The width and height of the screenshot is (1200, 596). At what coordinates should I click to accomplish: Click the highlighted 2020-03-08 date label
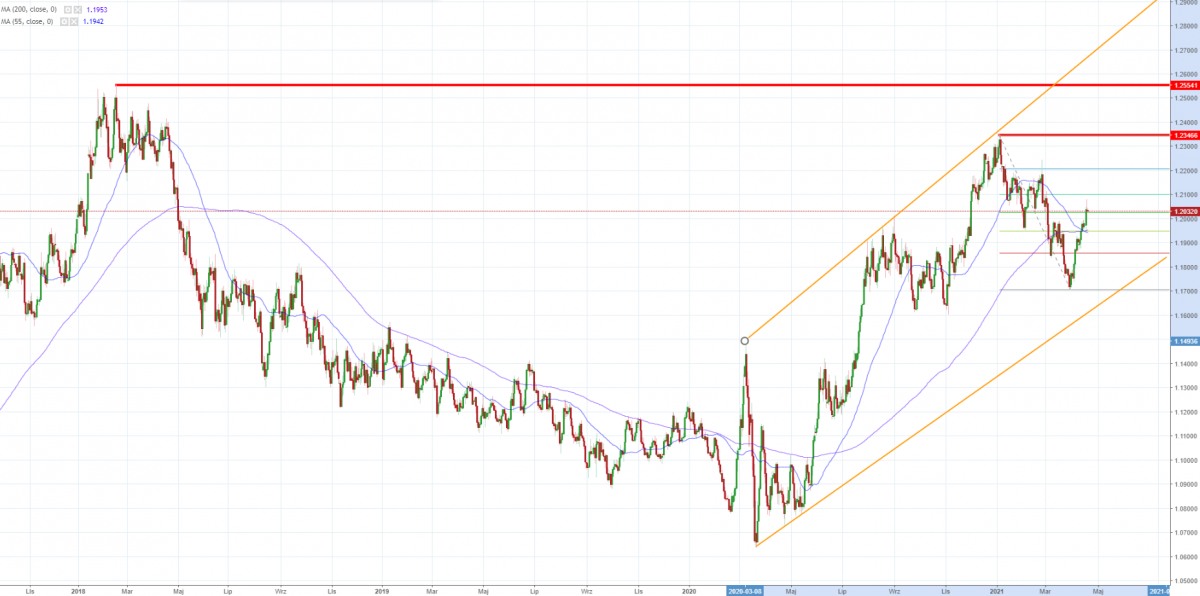click(745, 591)
